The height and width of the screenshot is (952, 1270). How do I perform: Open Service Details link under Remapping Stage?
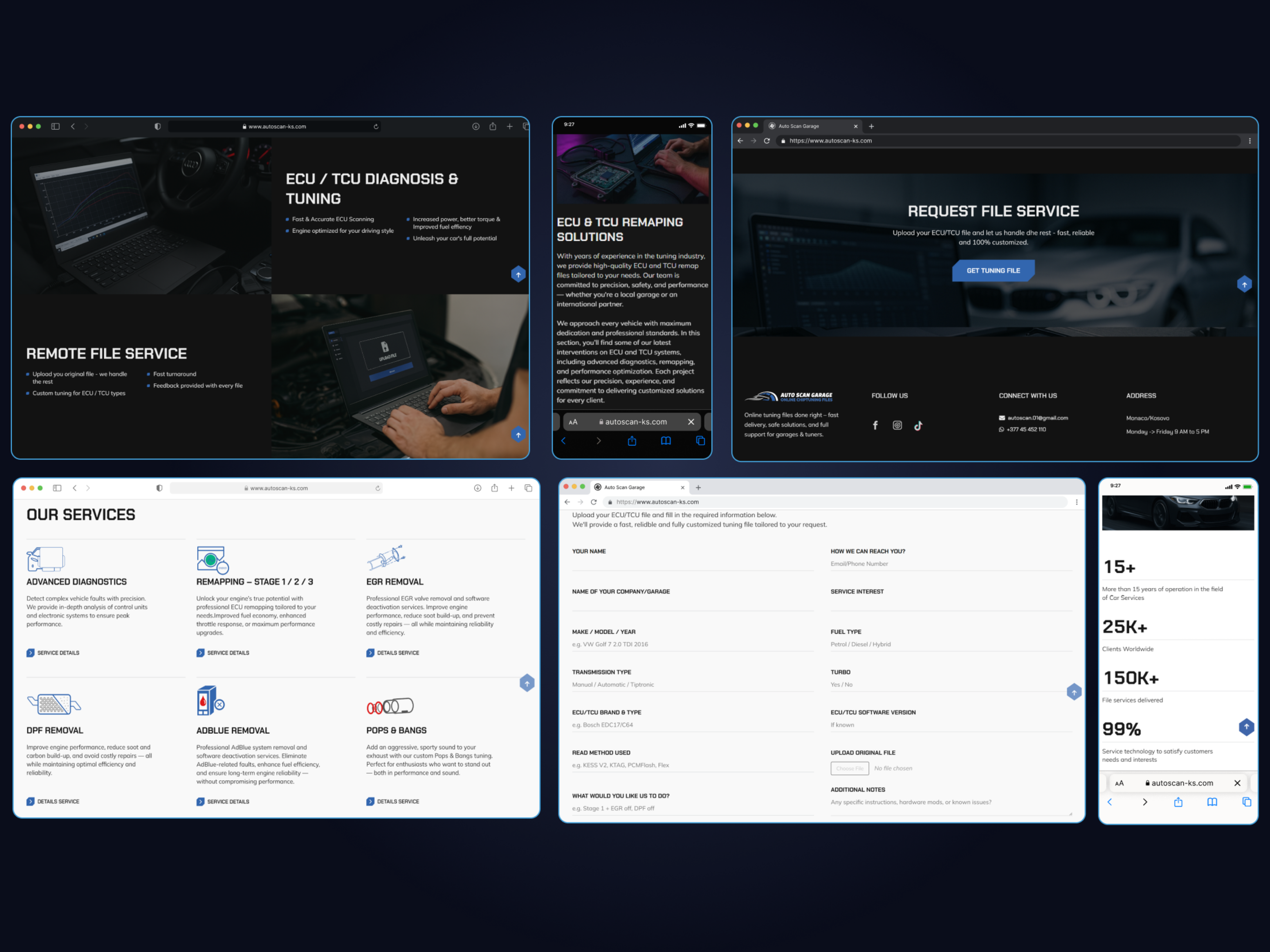[x=223, y=653]
